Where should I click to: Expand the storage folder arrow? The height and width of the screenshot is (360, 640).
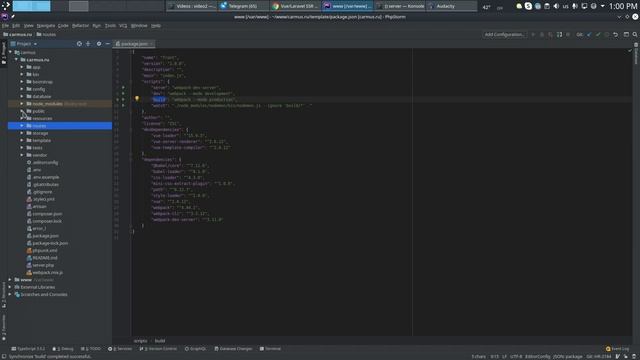click(x=22, y=133)
